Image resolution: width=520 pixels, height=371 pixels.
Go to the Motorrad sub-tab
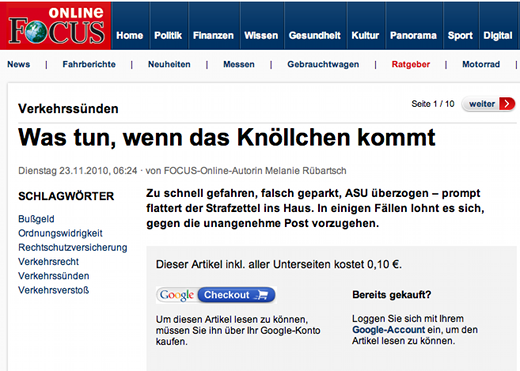click(x=481, y=64)
